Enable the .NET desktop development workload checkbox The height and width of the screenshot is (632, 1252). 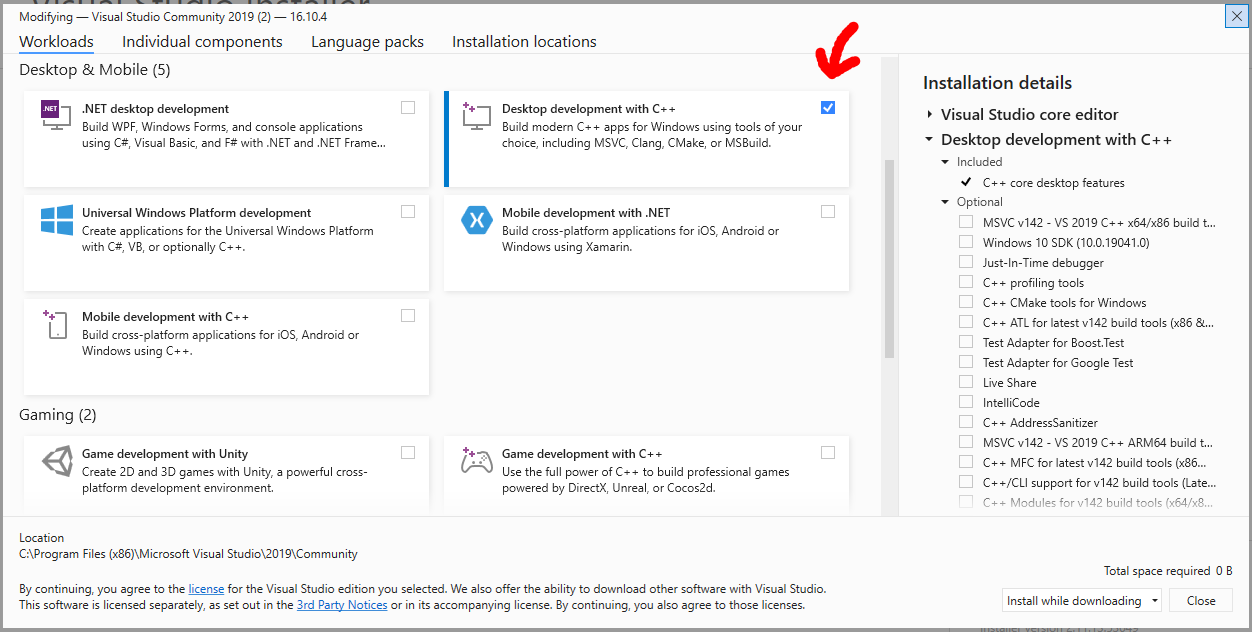408,108
